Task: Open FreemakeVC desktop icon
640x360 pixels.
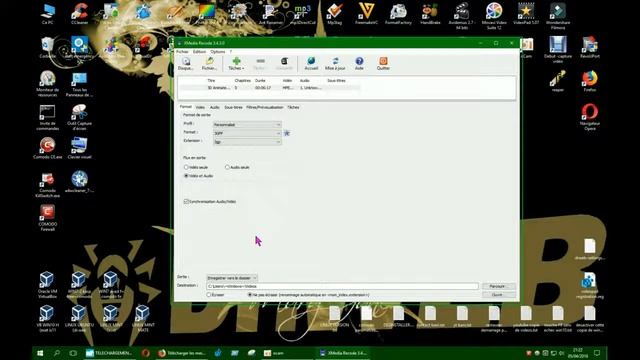Action: point(366,14)
